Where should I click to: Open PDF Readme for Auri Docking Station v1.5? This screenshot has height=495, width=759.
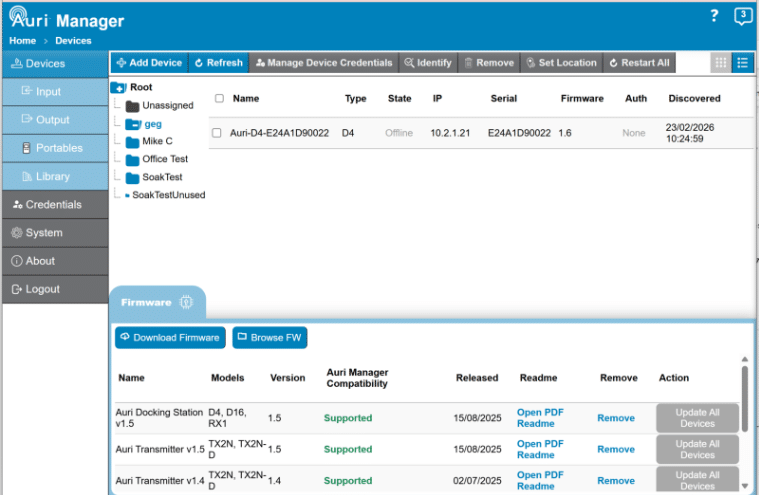coord(540,418)
